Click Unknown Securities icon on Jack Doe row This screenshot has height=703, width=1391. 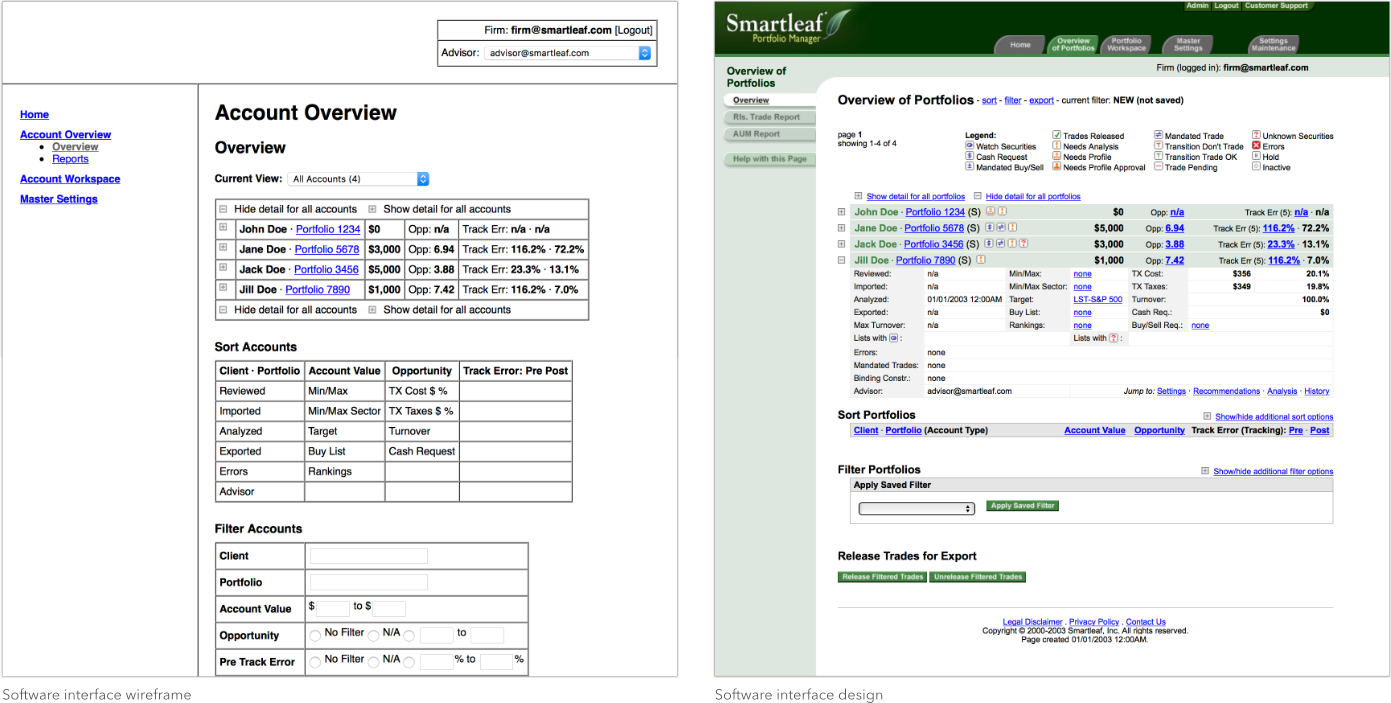coord(1023,243)
